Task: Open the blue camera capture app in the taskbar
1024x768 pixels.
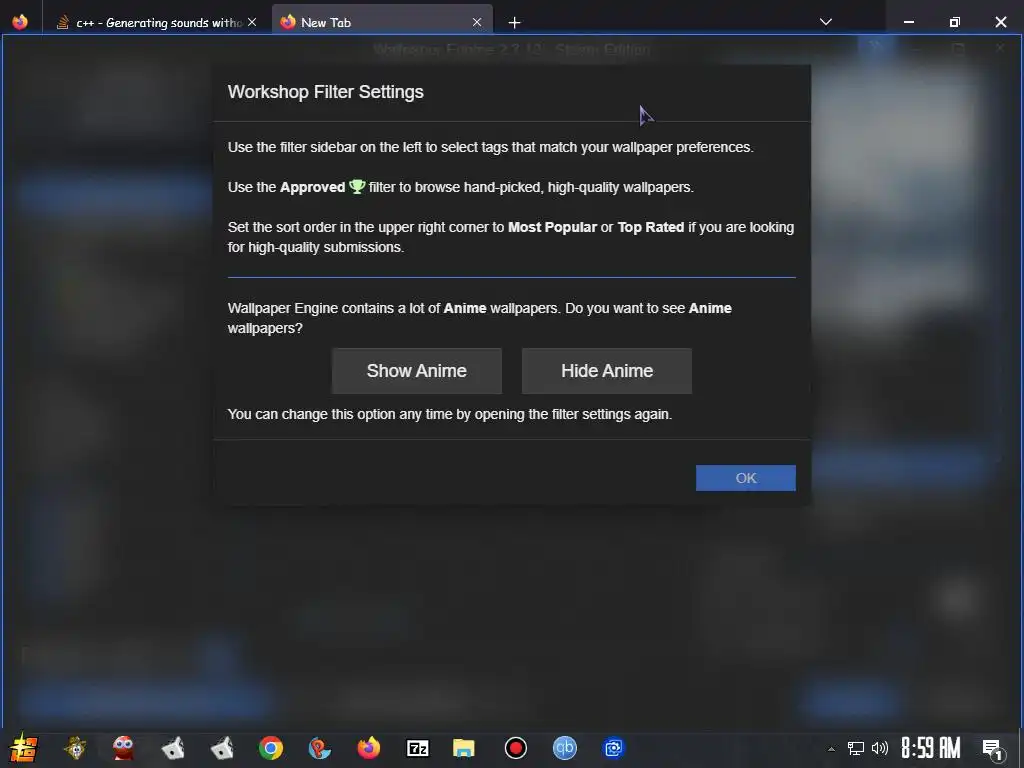Action: 613,748
